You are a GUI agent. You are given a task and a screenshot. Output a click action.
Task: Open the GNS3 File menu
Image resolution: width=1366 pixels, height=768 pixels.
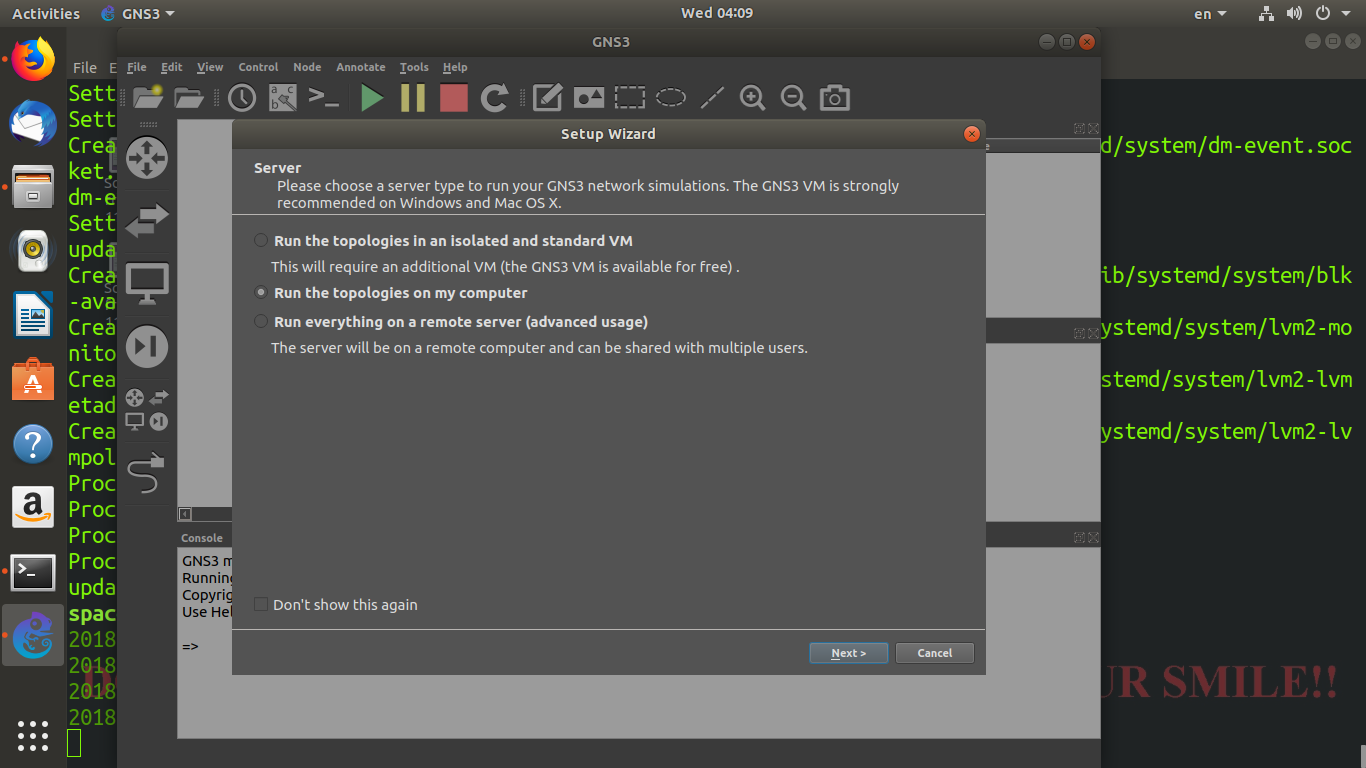[x=137, y=67]
